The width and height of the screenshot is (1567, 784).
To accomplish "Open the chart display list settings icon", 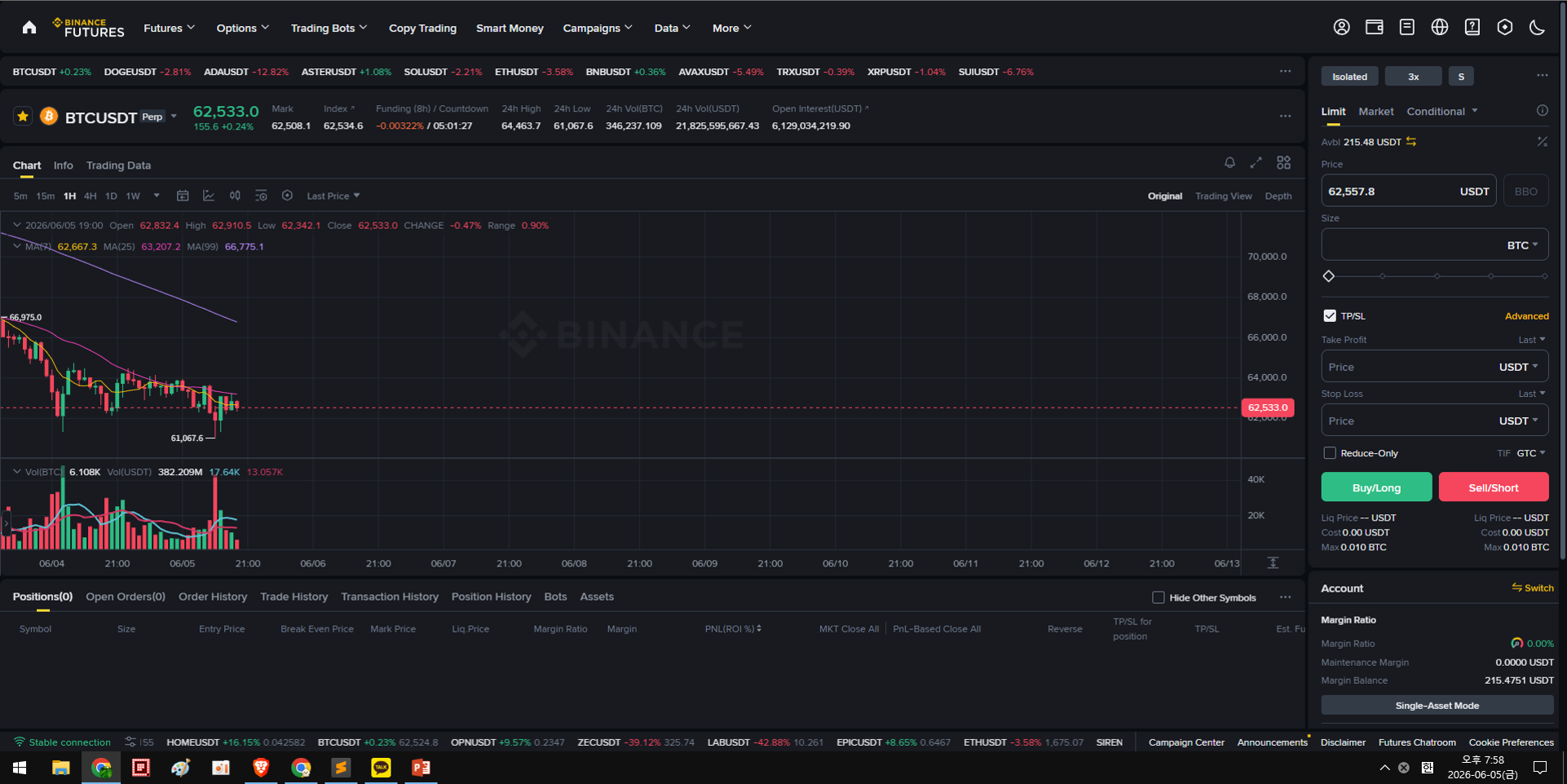I will click(x=261, y=196).
